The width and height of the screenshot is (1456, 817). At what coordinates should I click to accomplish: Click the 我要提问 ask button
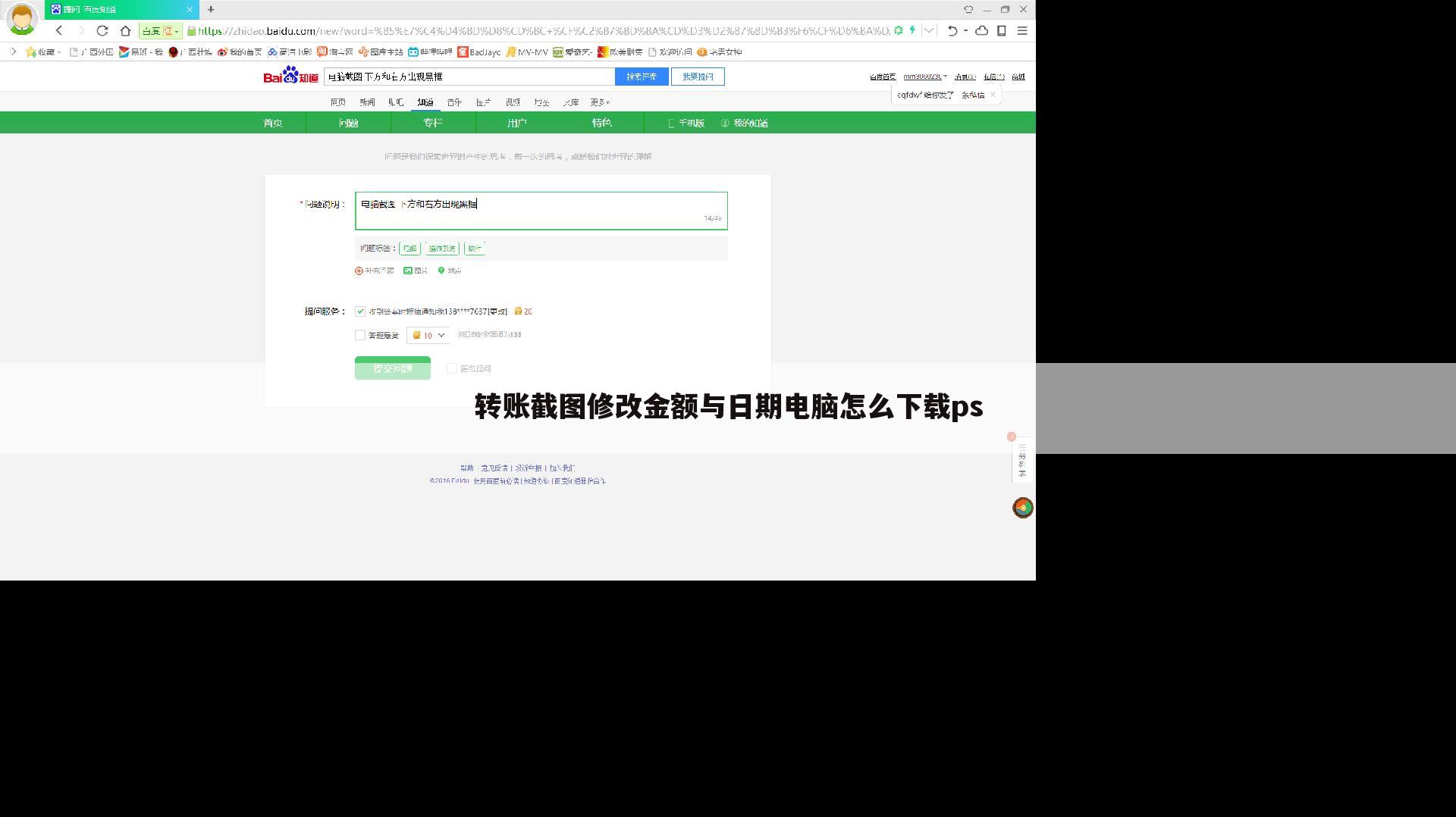point(698,77)
